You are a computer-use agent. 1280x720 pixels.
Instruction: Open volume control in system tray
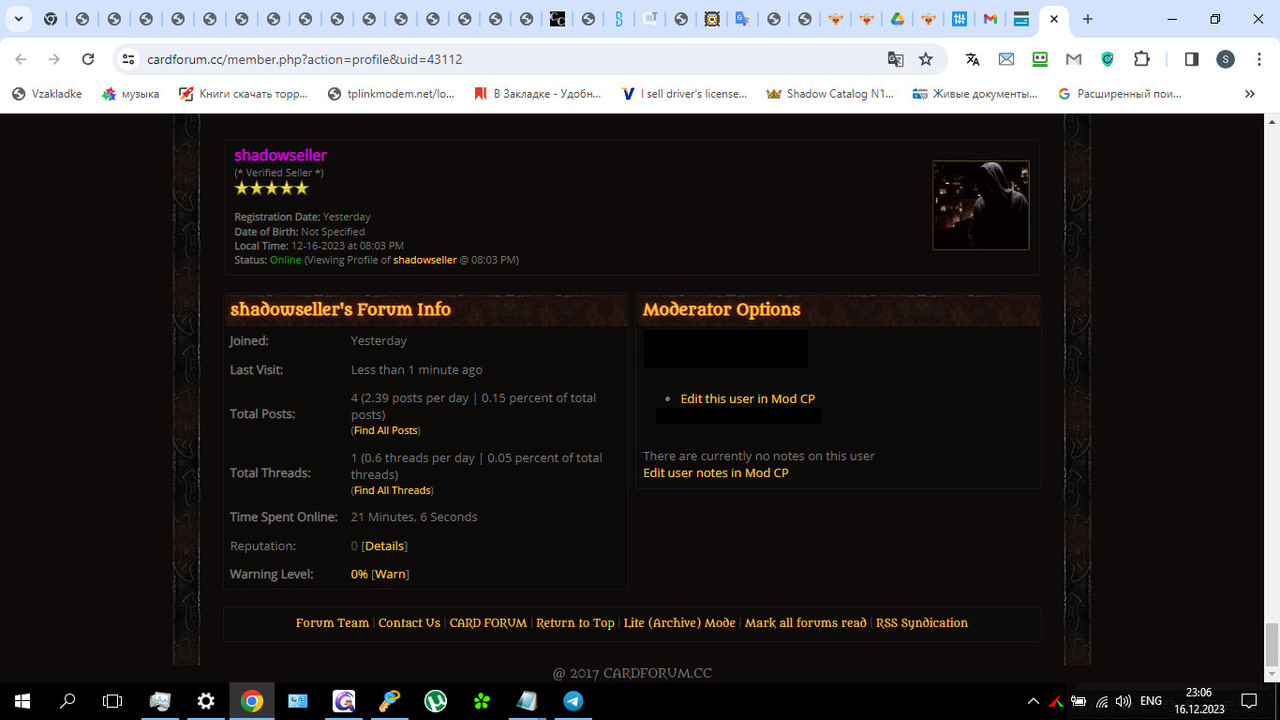click(x=1123, y=701)
